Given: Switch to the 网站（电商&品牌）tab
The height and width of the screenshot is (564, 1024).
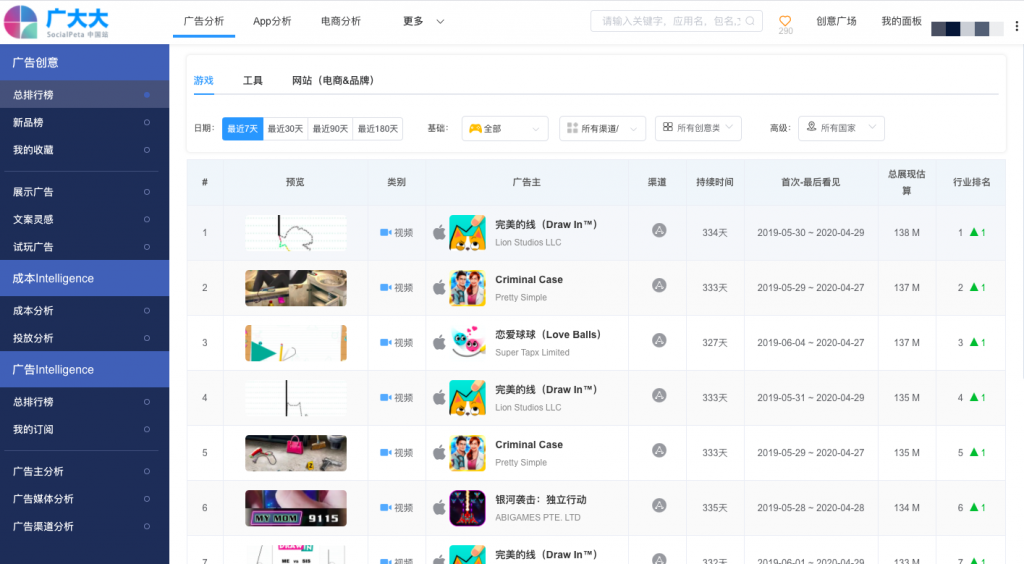Looking at the screenshot, I should click(333, 80).
